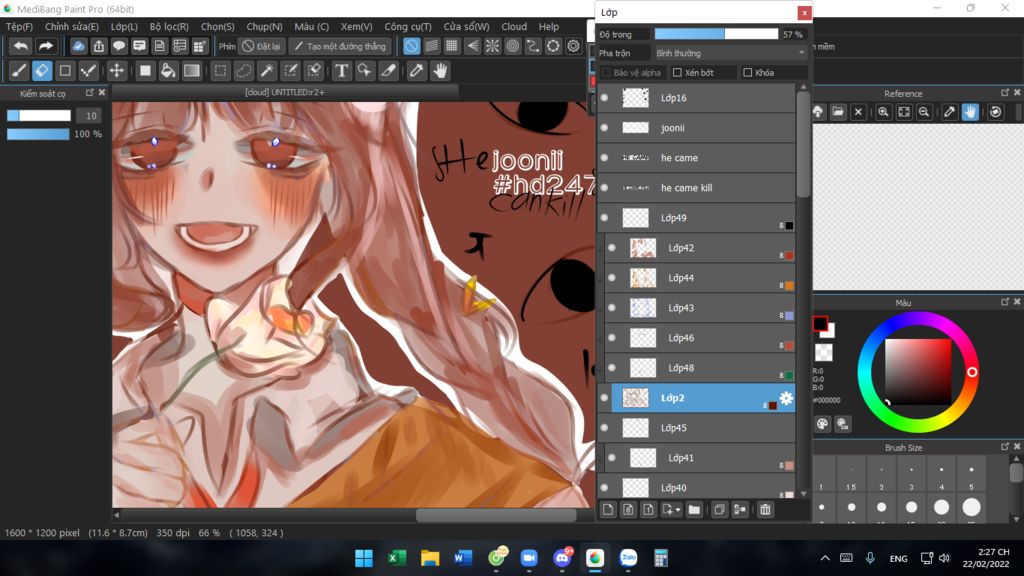Click the Đặt lại button
Image resolution: width=1024 pixels, height=576 pixels.
[x=261, y=46]
